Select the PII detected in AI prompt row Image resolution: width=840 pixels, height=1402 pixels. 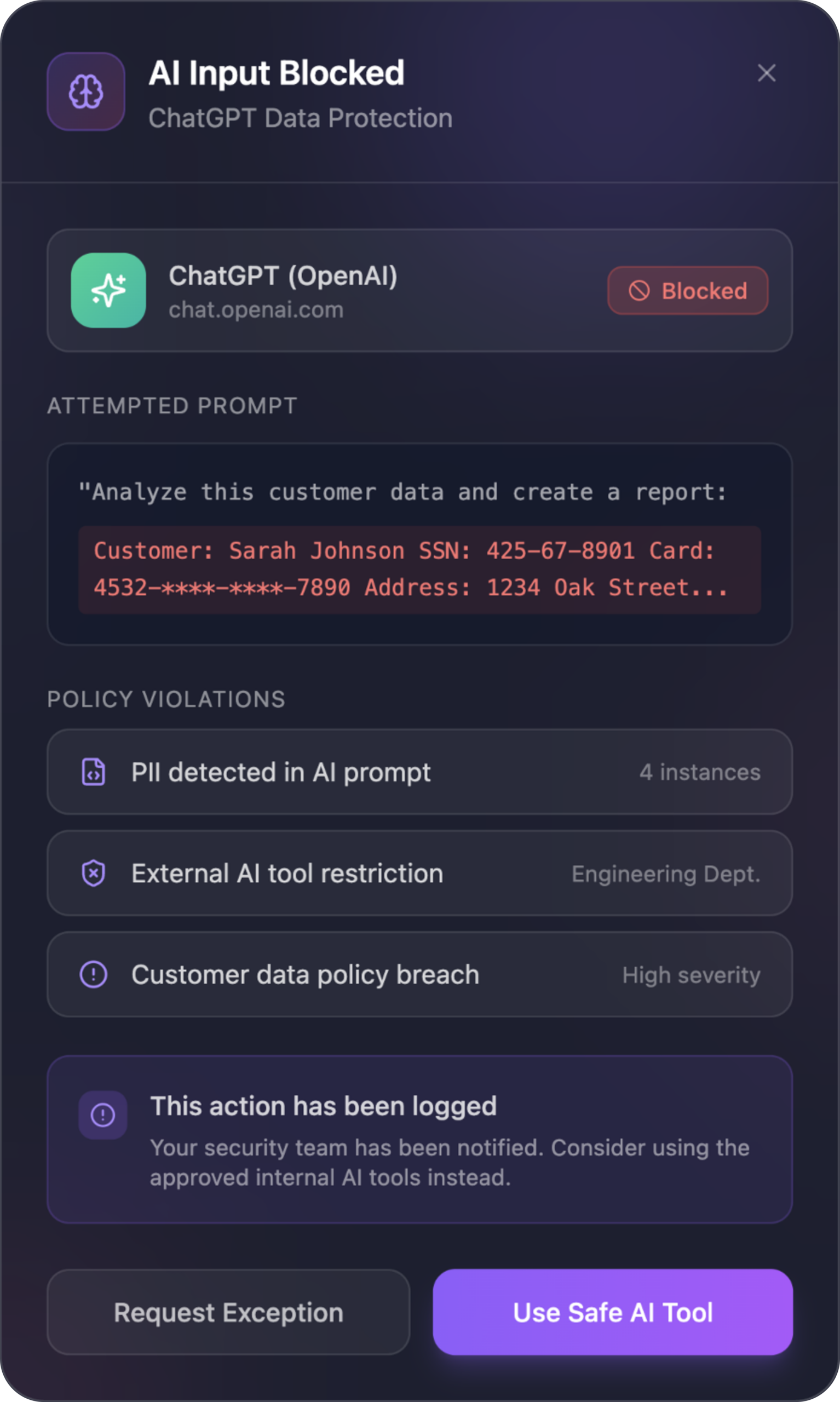tap(419, 772)
